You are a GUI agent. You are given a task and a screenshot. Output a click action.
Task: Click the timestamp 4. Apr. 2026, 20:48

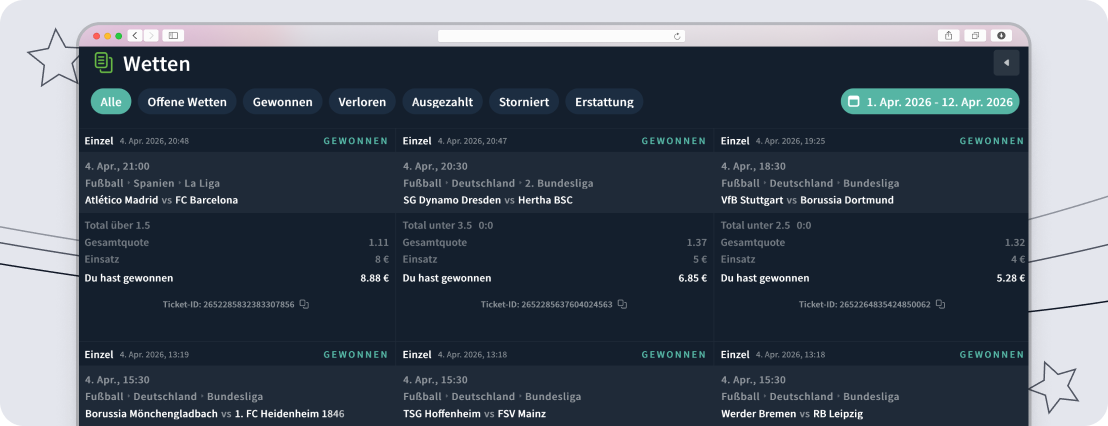154,141
